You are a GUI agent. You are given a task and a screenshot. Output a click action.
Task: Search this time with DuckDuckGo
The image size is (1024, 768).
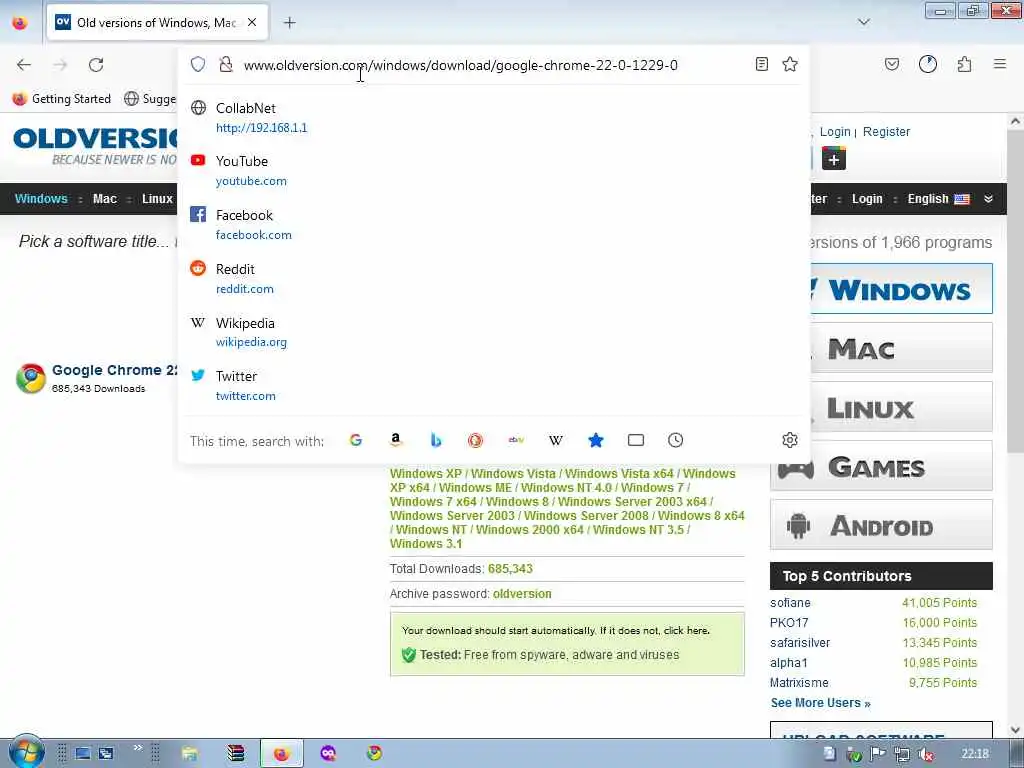[475, 440]
